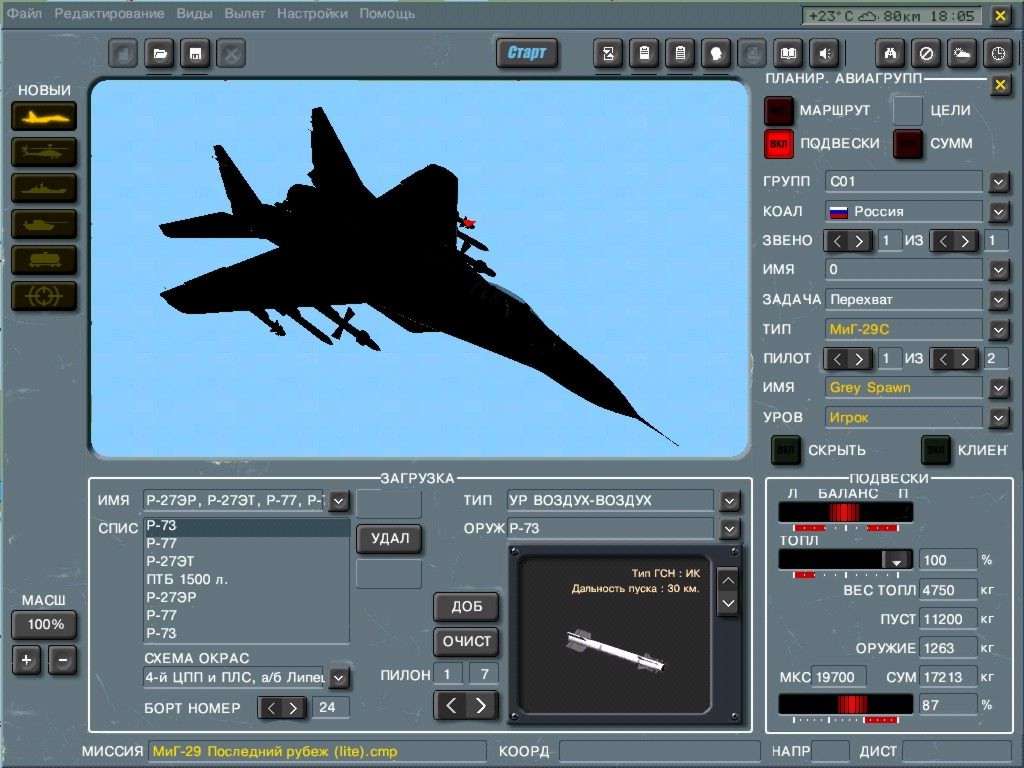Zoom in with the plus button
The height and width of the screenshot is (768, 1024).
[x=26, y=660]
